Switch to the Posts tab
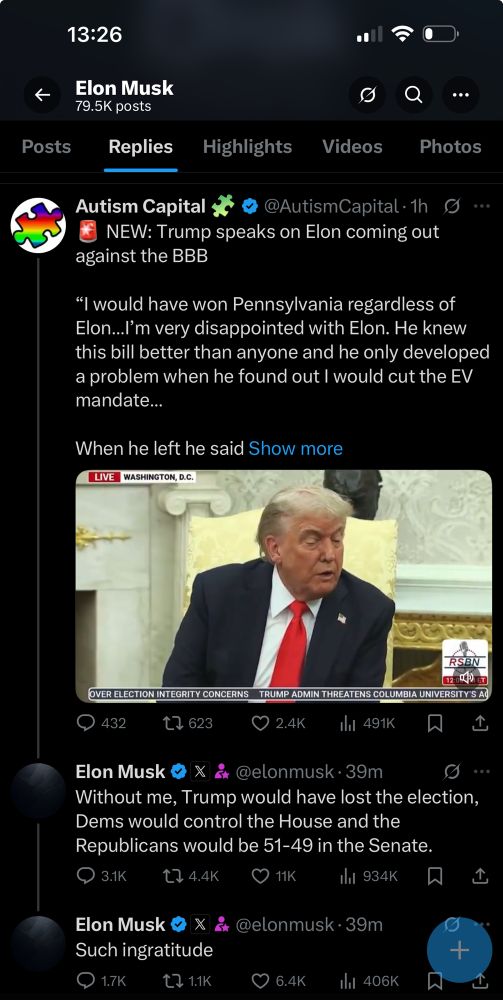The image size is (503, 1000). [x=47, y=147]
